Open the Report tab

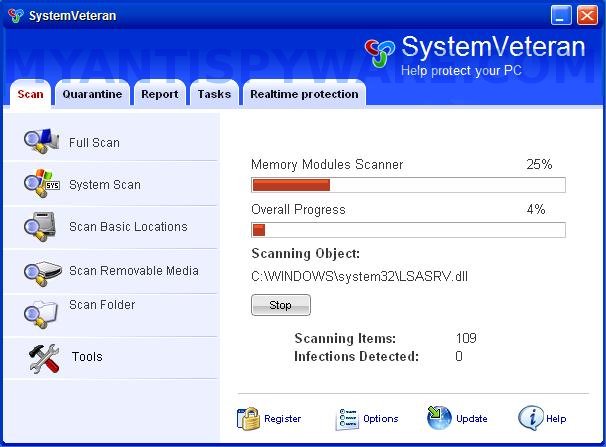(160, 94)
